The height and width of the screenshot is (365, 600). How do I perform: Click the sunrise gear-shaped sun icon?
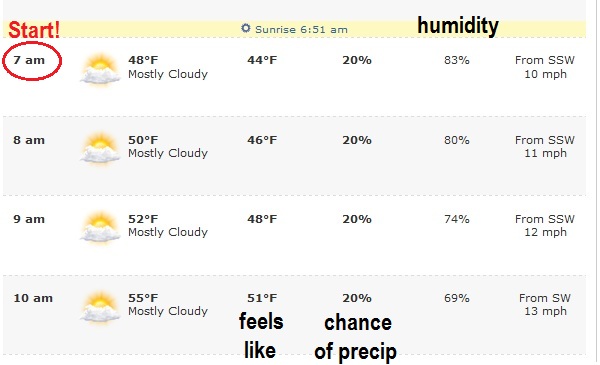(x=246, y=28)
